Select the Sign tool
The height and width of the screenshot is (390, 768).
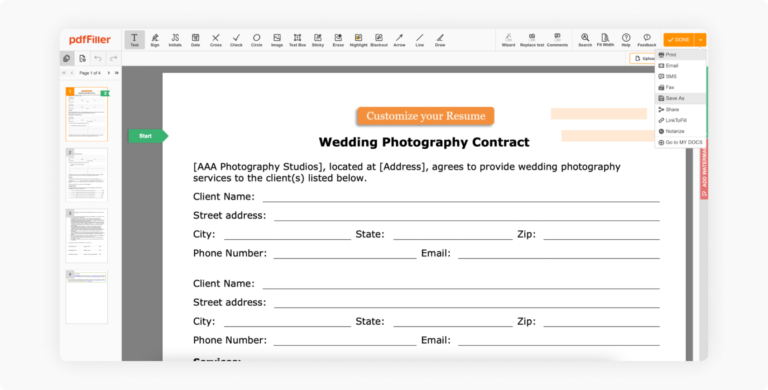(x=155, y=40)
